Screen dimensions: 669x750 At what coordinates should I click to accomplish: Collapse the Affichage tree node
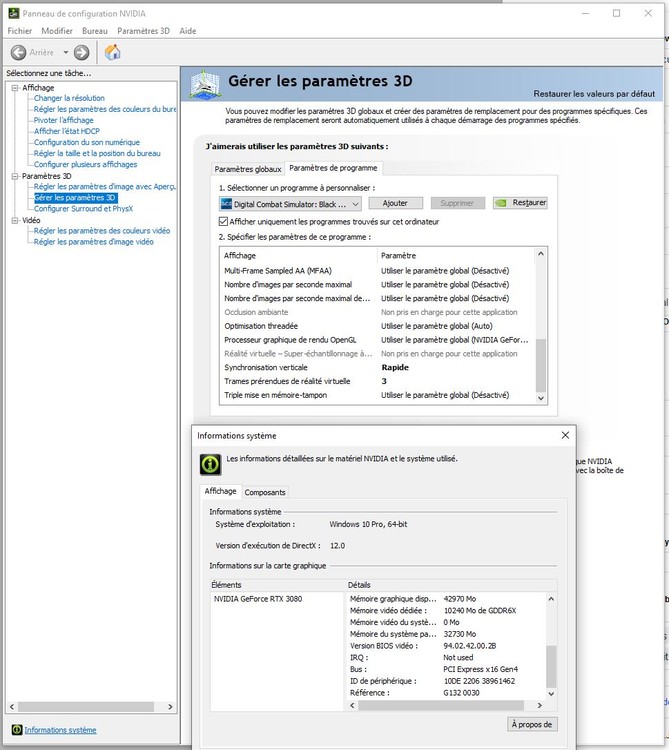(15, 88)
